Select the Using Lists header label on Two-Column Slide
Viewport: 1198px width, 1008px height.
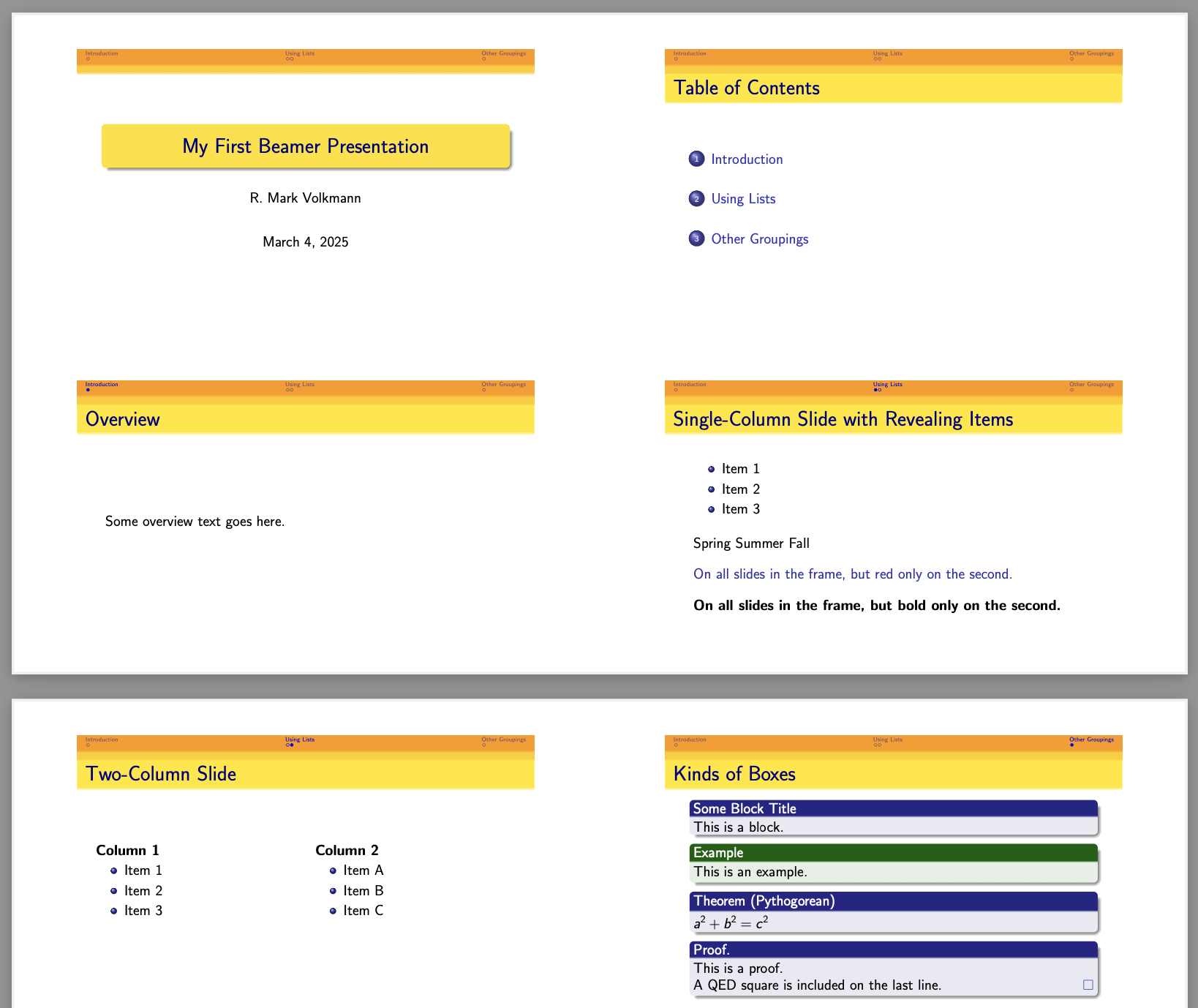pyautogui.click(x=299, y=740)
